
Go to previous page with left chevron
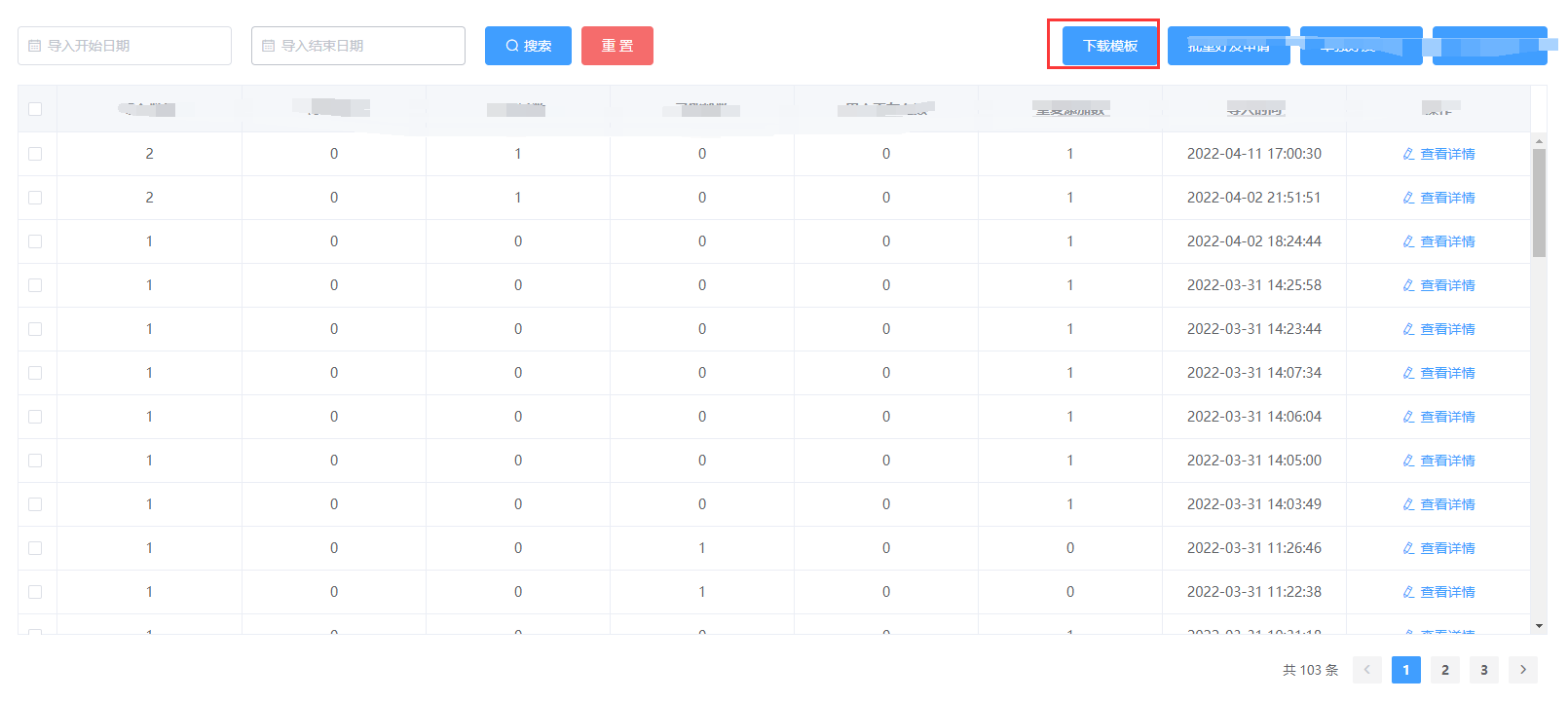click(1367, 670)
